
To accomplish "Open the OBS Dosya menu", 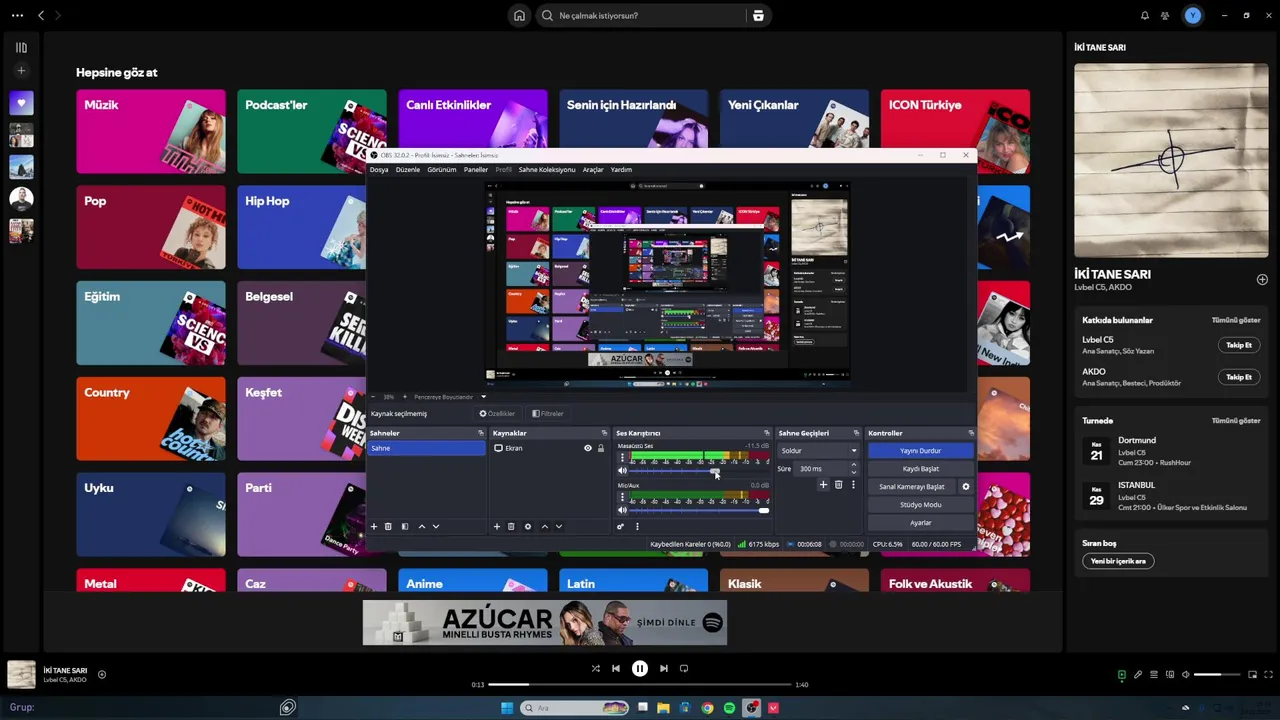I will tap(379, 170).
